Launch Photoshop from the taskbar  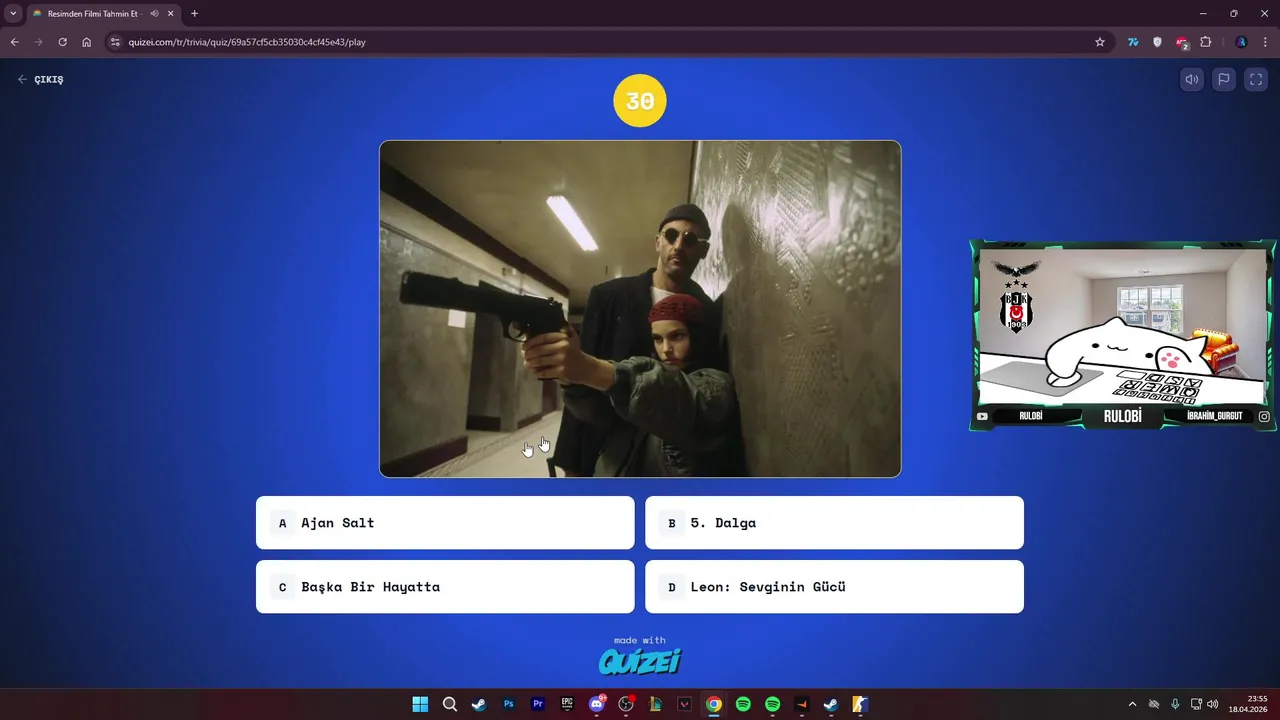click(x=508, y=704)
